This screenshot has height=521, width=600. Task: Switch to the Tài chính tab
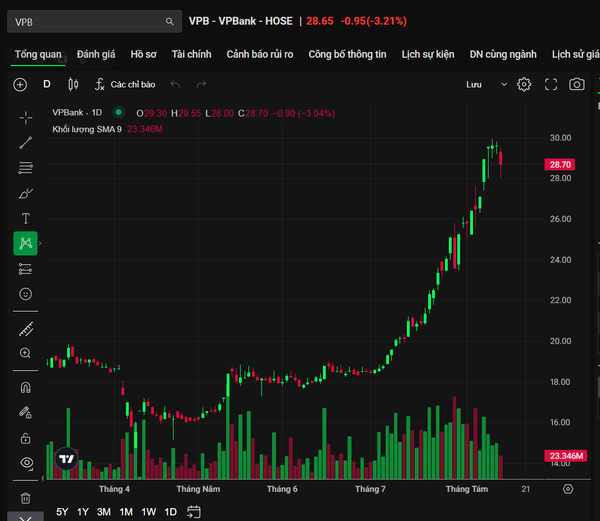click(x=191, y=54)
